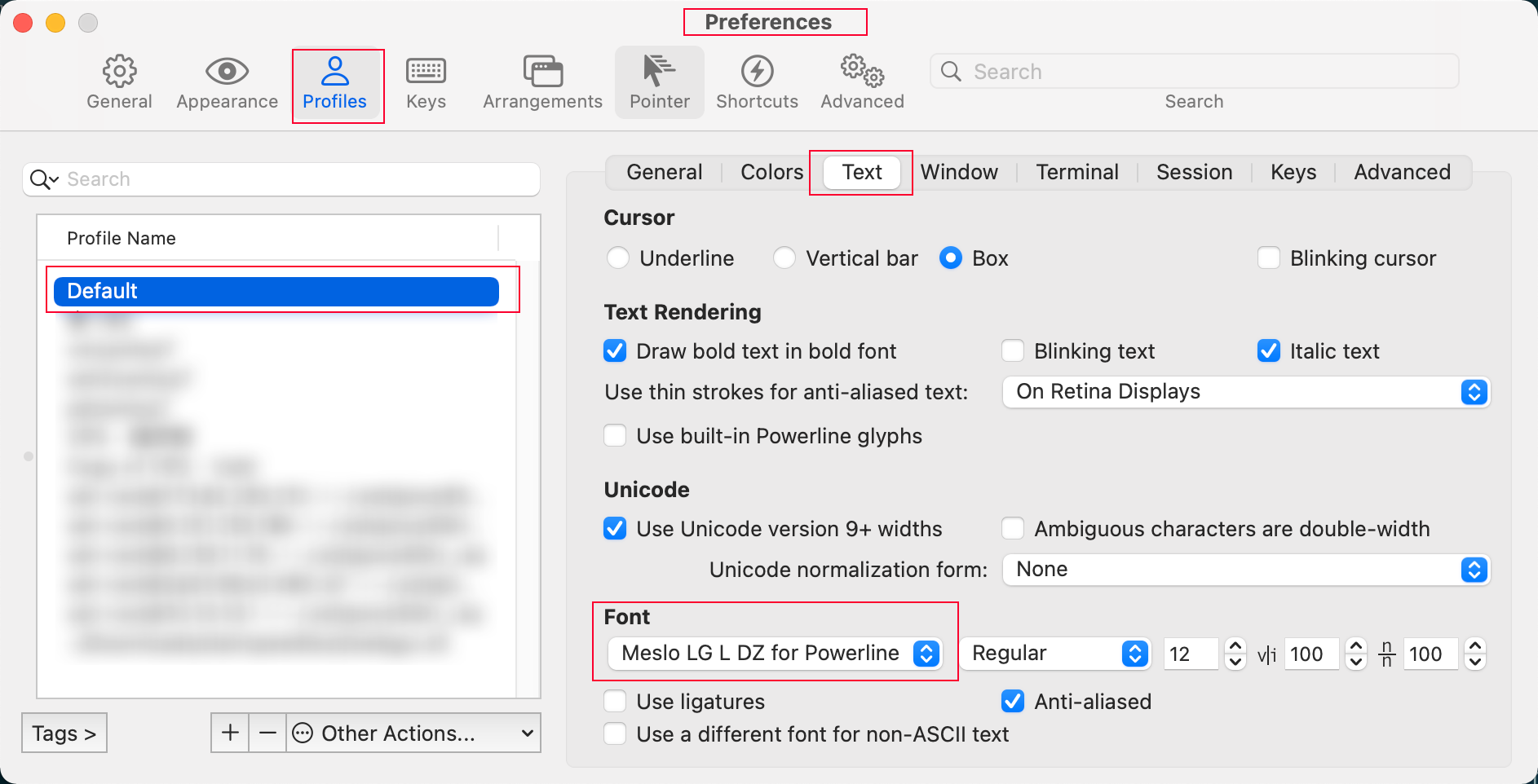Open the thin strokes Retina Displays dropdown

tap(1245, 392)
